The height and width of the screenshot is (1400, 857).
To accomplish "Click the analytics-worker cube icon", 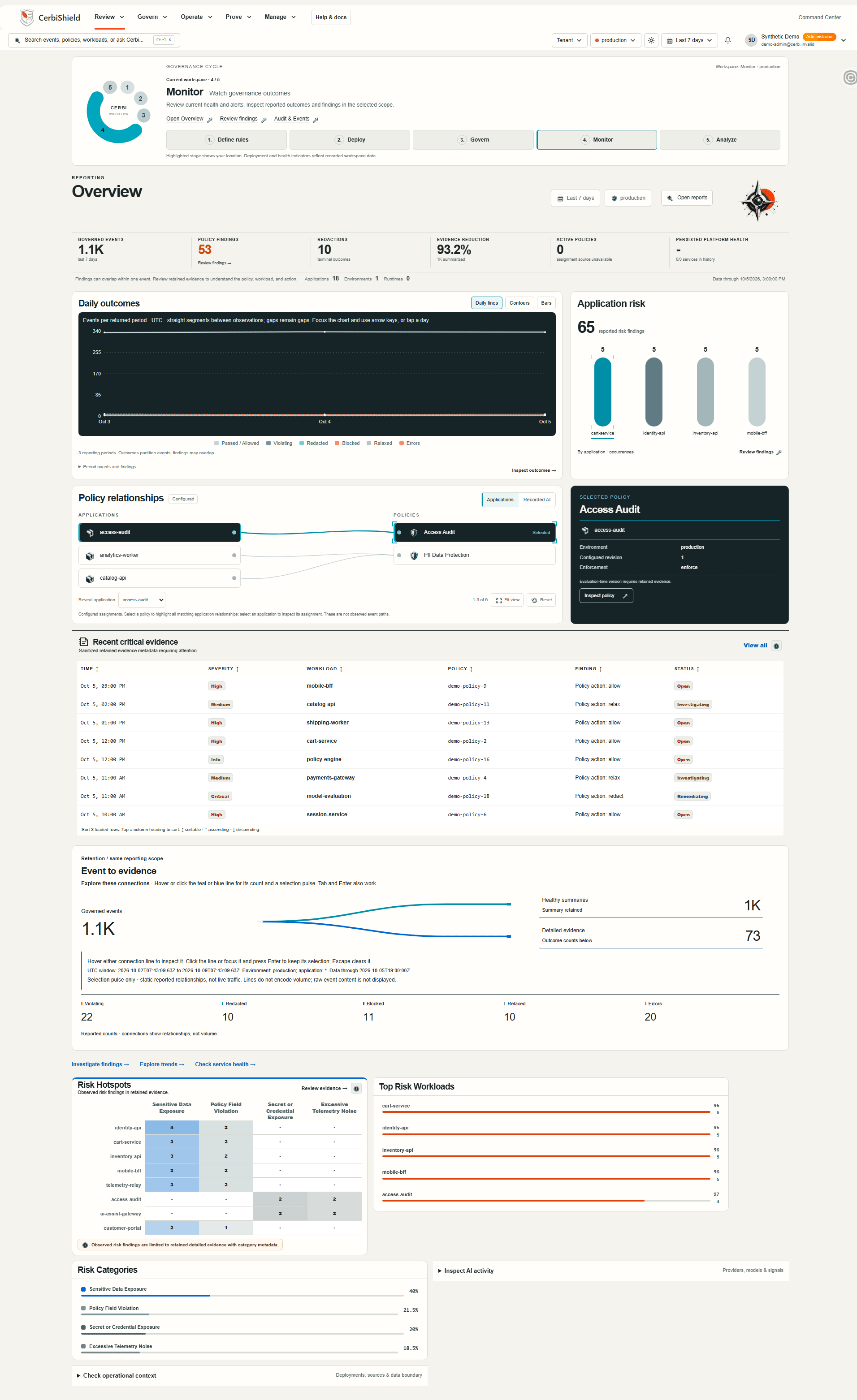I will pos(89,556).
